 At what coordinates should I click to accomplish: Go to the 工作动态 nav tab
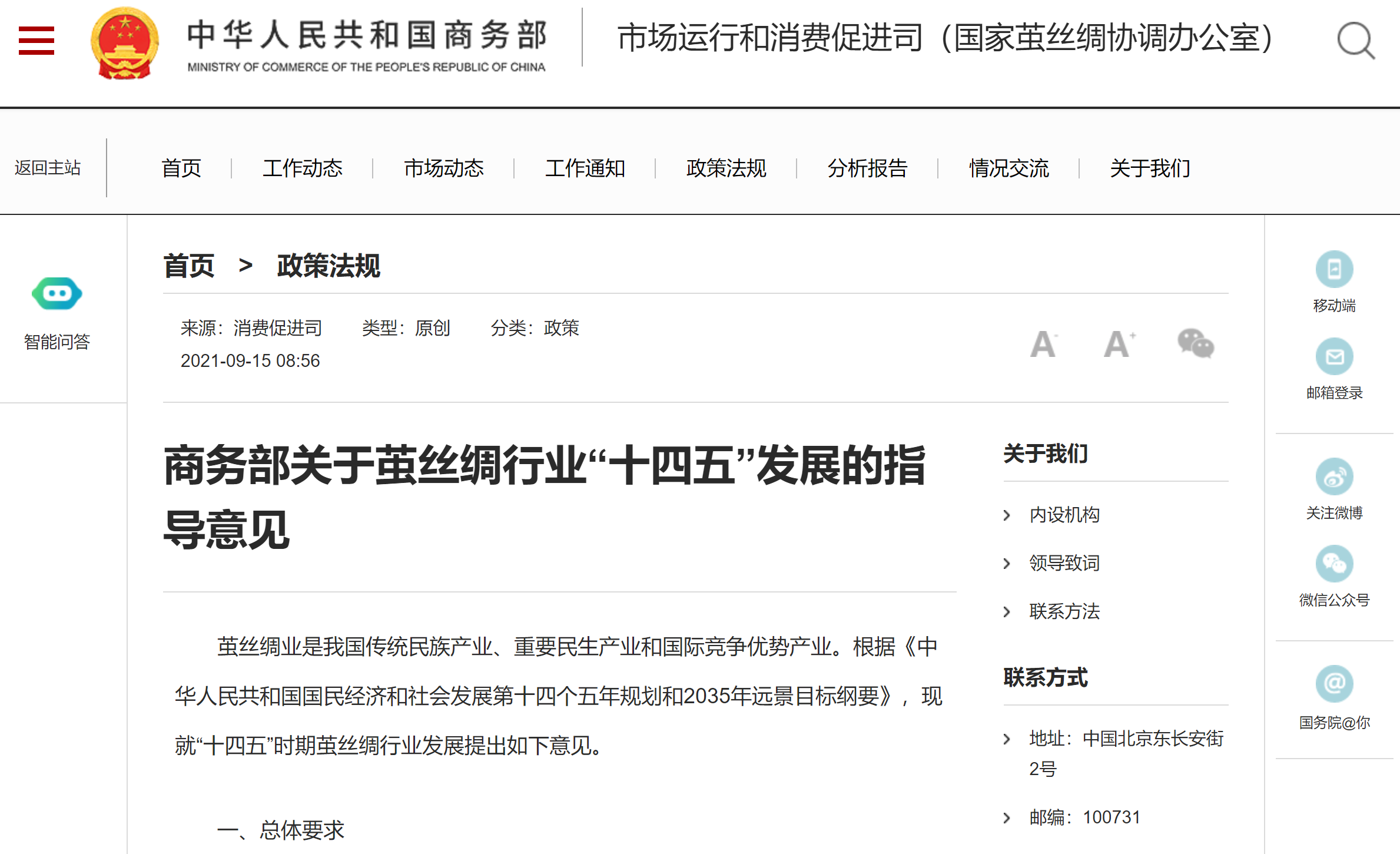(302, 168)
